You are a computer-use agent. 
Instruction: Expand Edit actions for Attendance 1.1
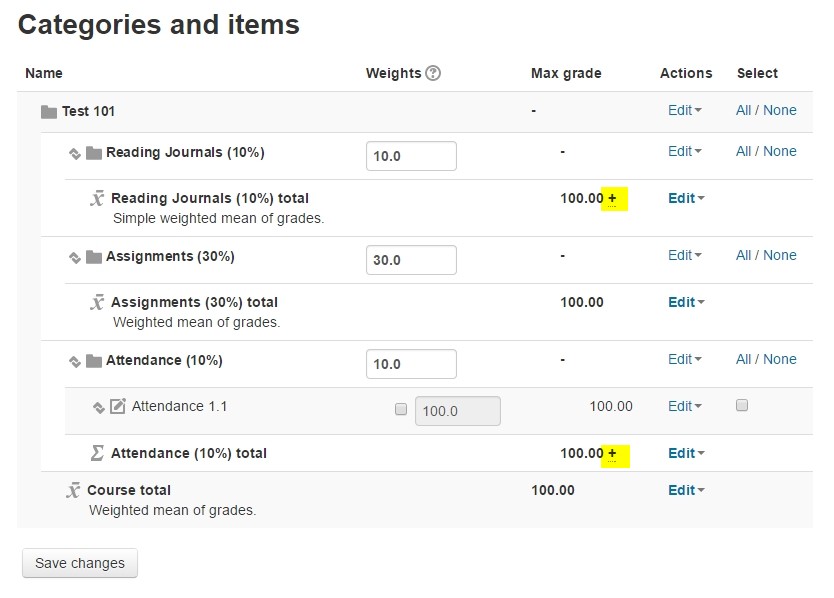[685, 406]
